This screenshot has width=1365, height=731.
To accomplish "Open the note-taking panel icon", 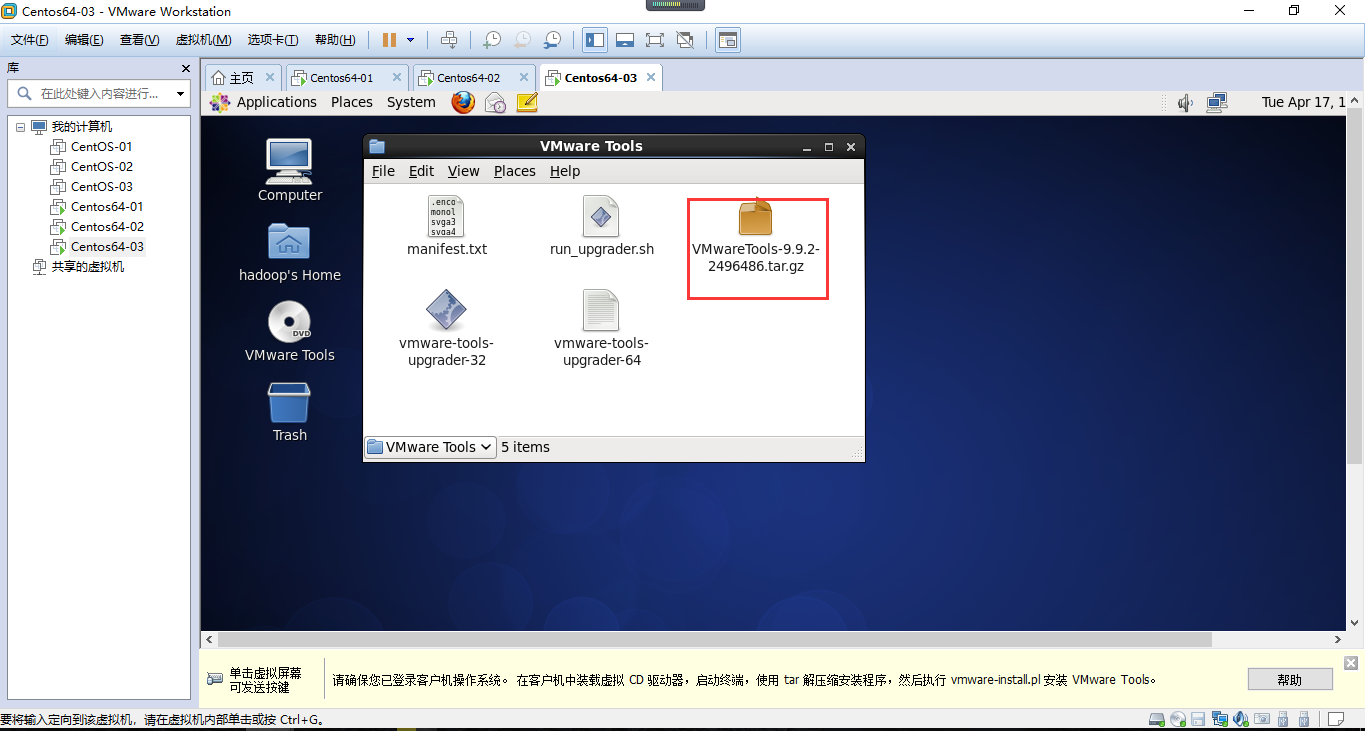I will (x=527, y=102).
